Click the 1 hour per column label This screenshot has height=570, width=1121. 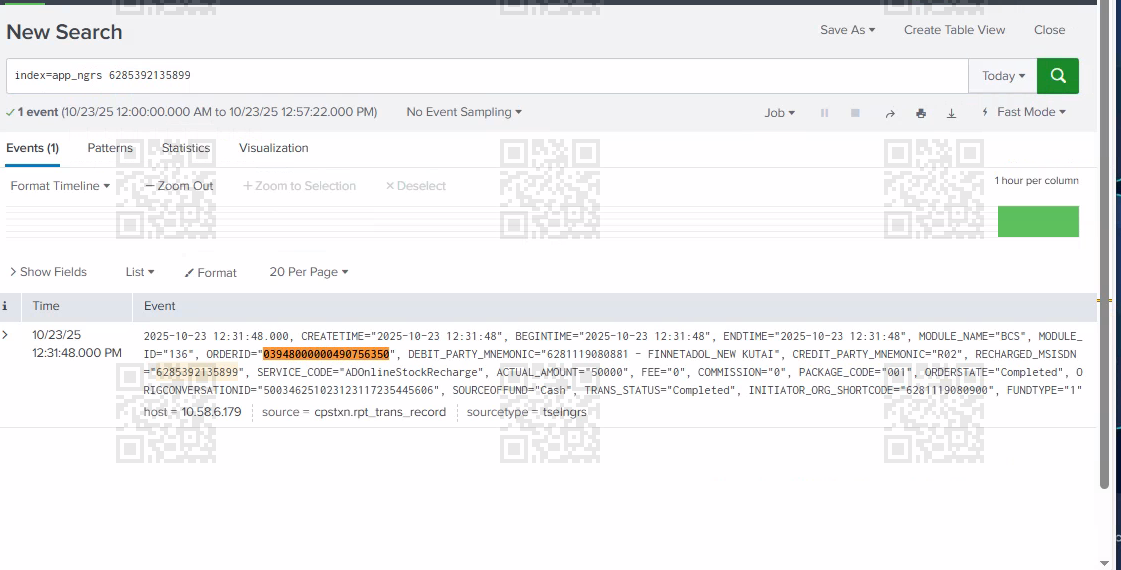click(x=1037, y=181)
